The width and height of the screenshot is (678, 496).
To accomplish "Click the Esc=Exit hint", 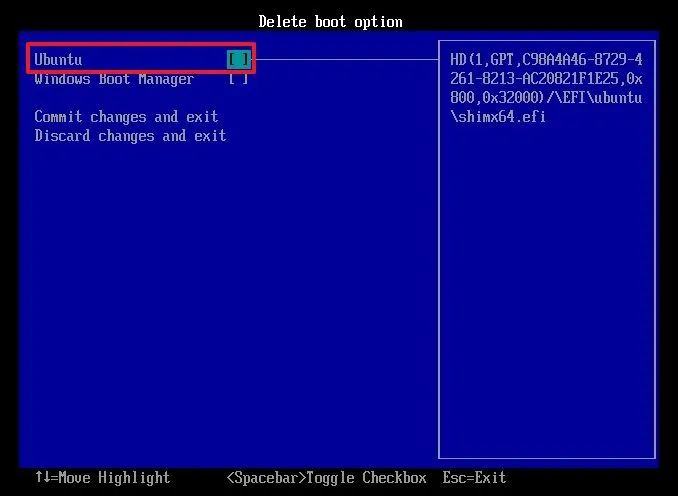I will tap(474, 477).
